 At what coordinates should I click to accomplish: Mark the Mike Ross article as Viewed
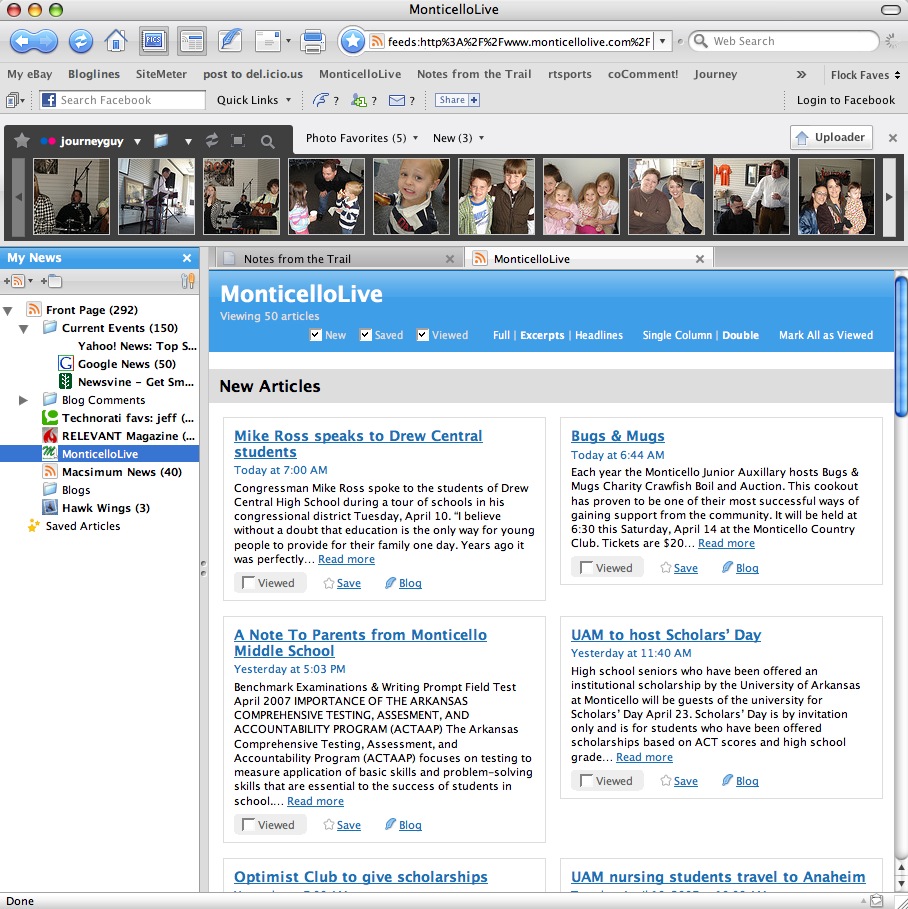(x=249, y=583)
